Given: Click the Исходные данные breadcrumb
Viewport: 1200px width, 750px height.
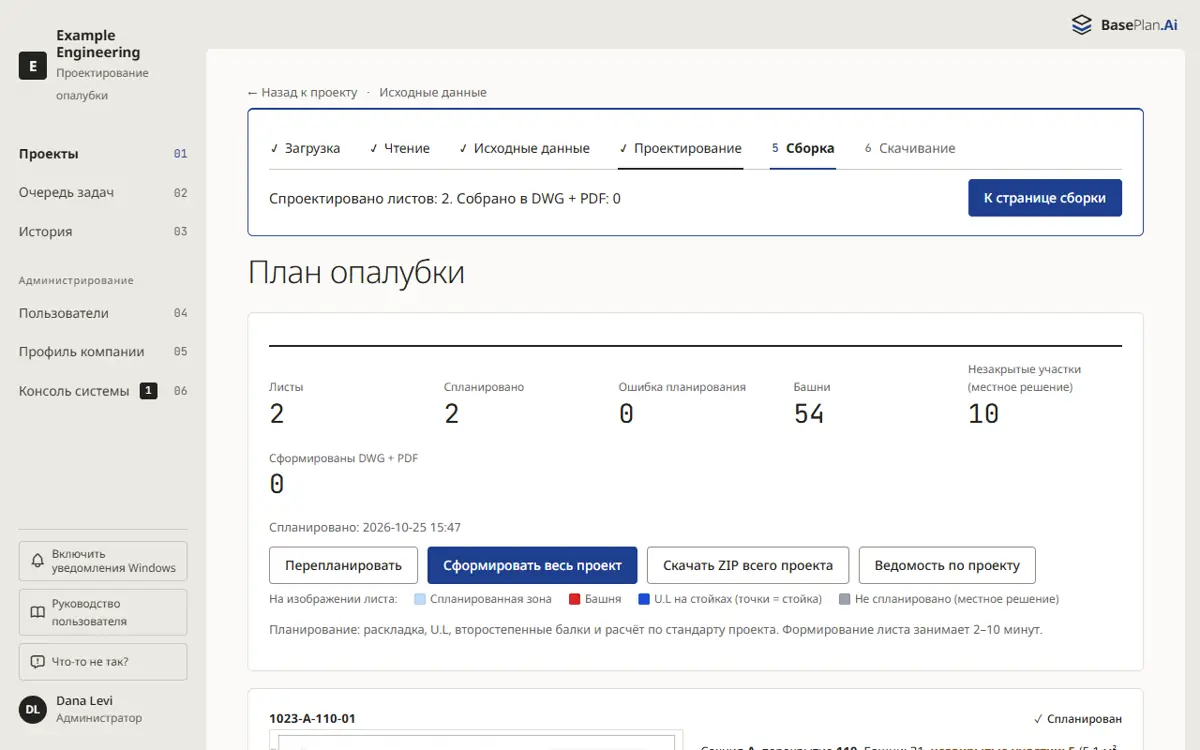Looking at the screenshot, I should pos(433,92).
